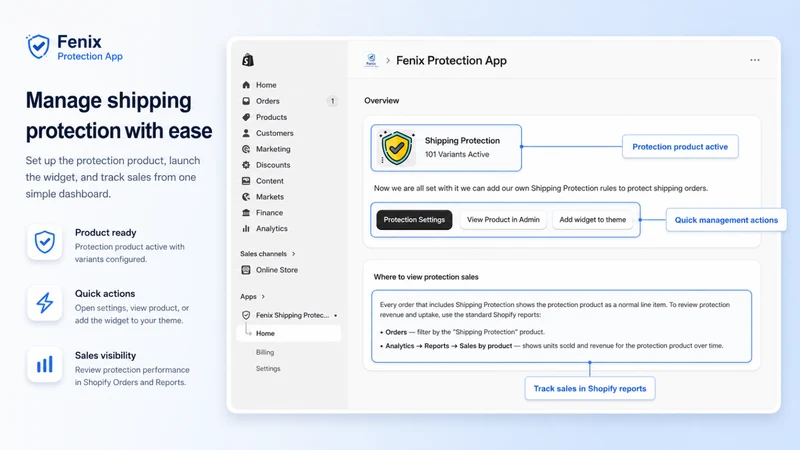800x450 pixels.
Task: Click the Orders inbox icon
Action: [246, 101]
